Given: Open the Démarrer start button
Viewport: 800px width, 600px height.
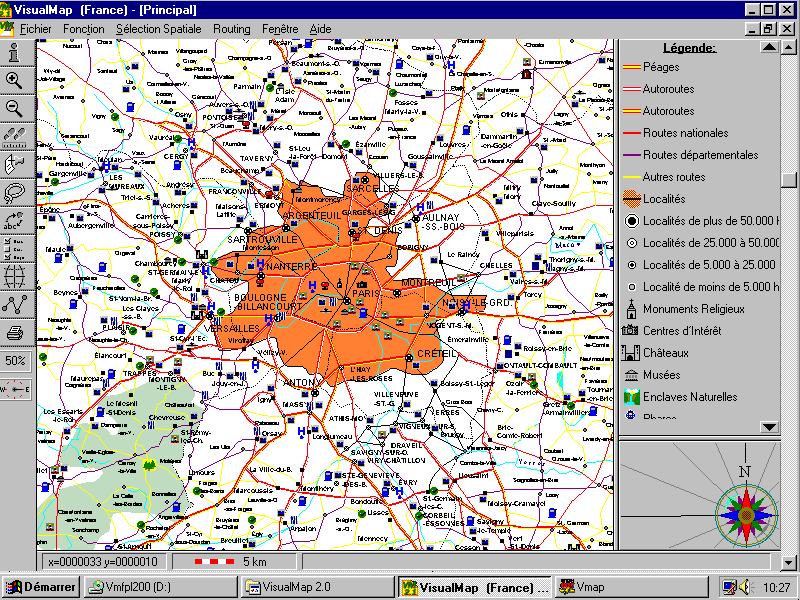Looking at the screenshot, I should click(x=40, y=587).
